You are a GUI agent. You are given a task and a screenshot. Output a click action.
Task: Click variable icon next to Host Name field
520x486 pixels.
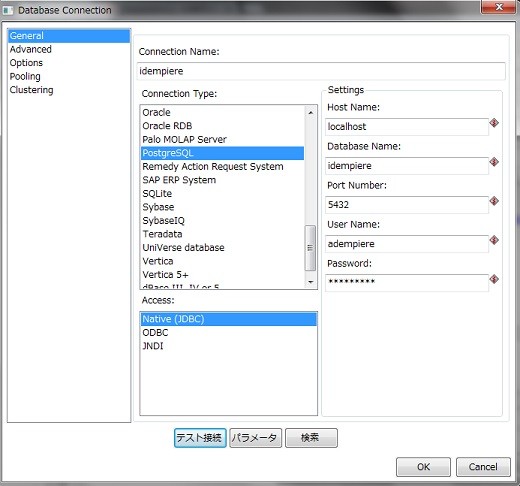pyautogui.click(x=494, y=123)
